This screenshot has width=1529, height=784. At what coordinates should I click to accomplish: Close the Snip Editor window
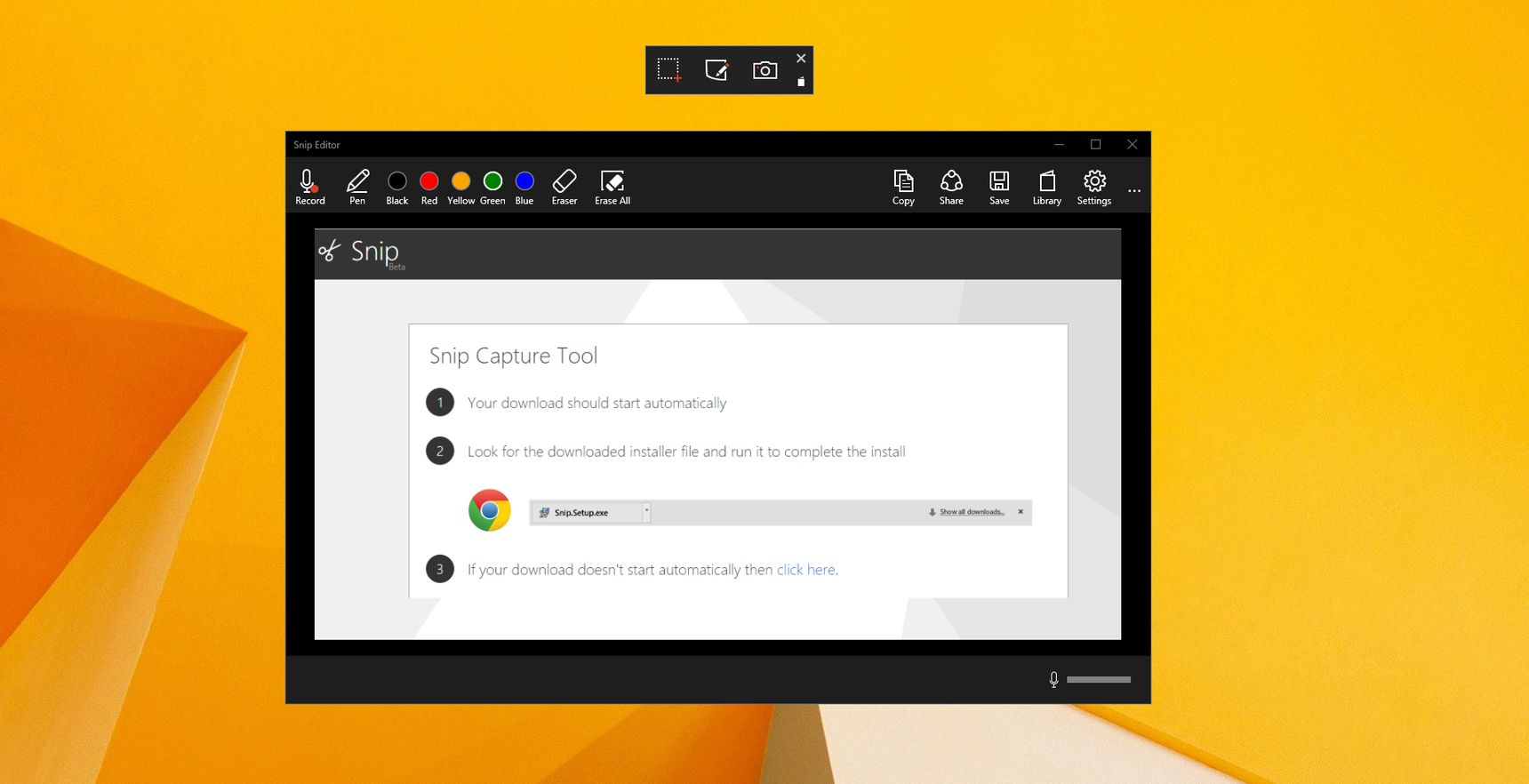coord(1132,144)
